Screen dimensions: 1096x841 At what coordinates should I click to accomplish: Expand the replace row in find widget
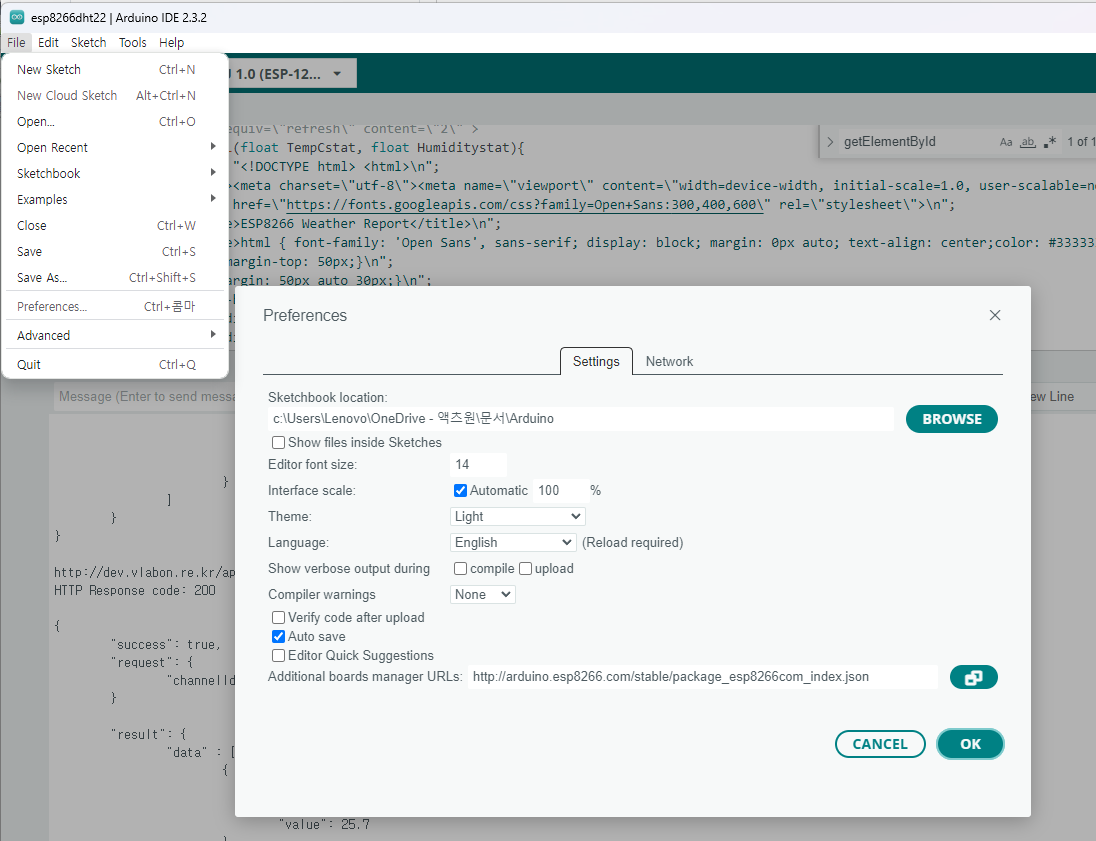pos(830,142)
